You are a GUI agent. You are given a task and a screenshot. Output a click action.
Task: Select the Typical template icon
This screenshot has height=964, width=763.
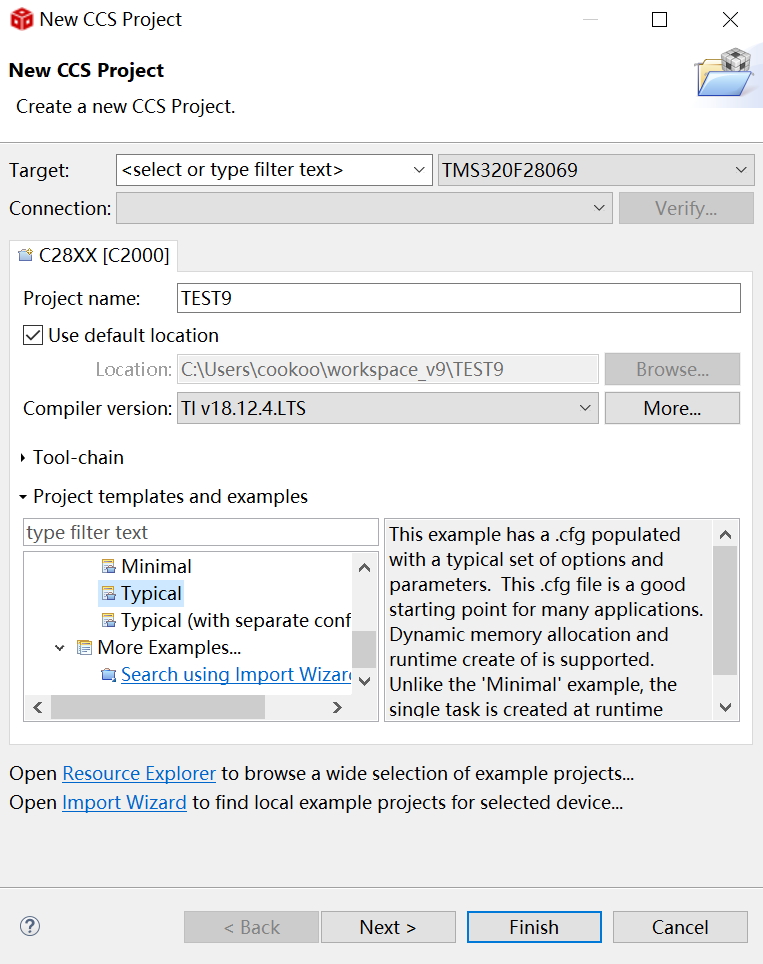coord(108,594)
